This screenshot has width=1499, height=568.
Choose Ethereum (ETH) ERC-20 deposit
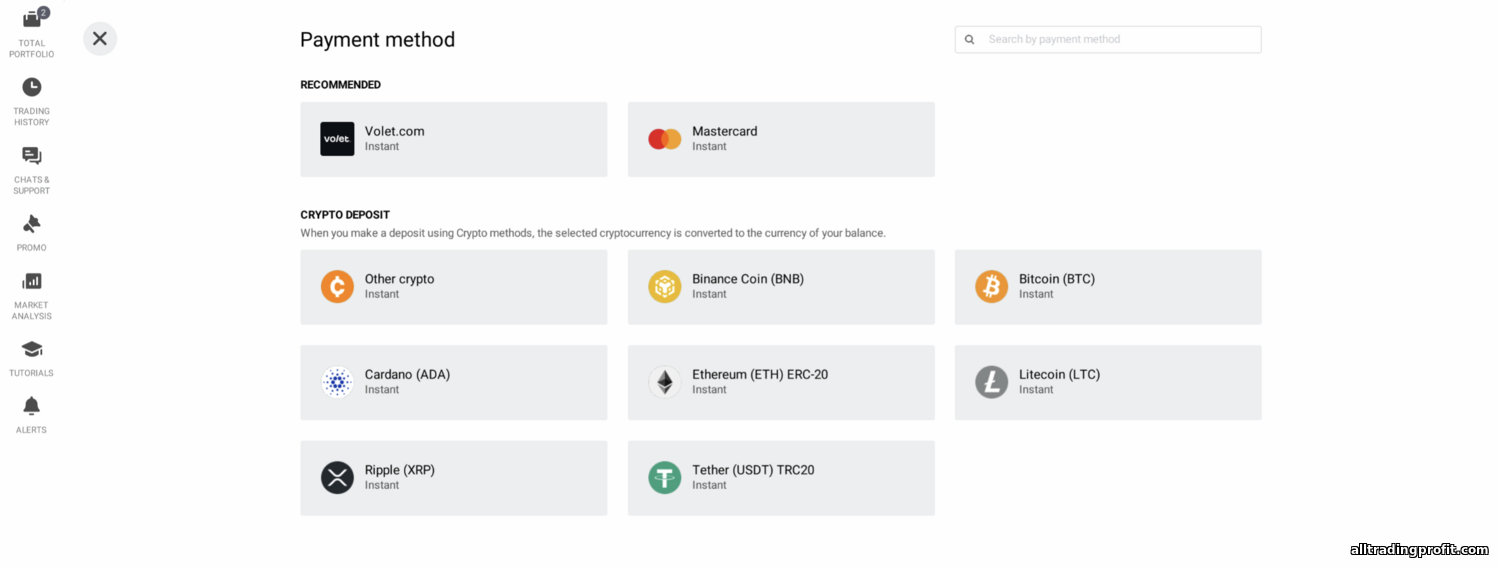click(x=780, y=382)
